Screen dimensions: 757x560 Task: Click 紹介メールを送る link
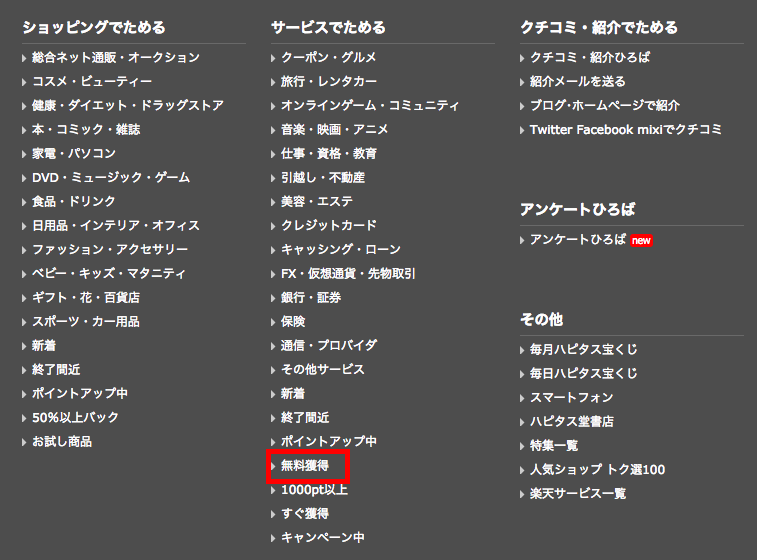[578, 82]
